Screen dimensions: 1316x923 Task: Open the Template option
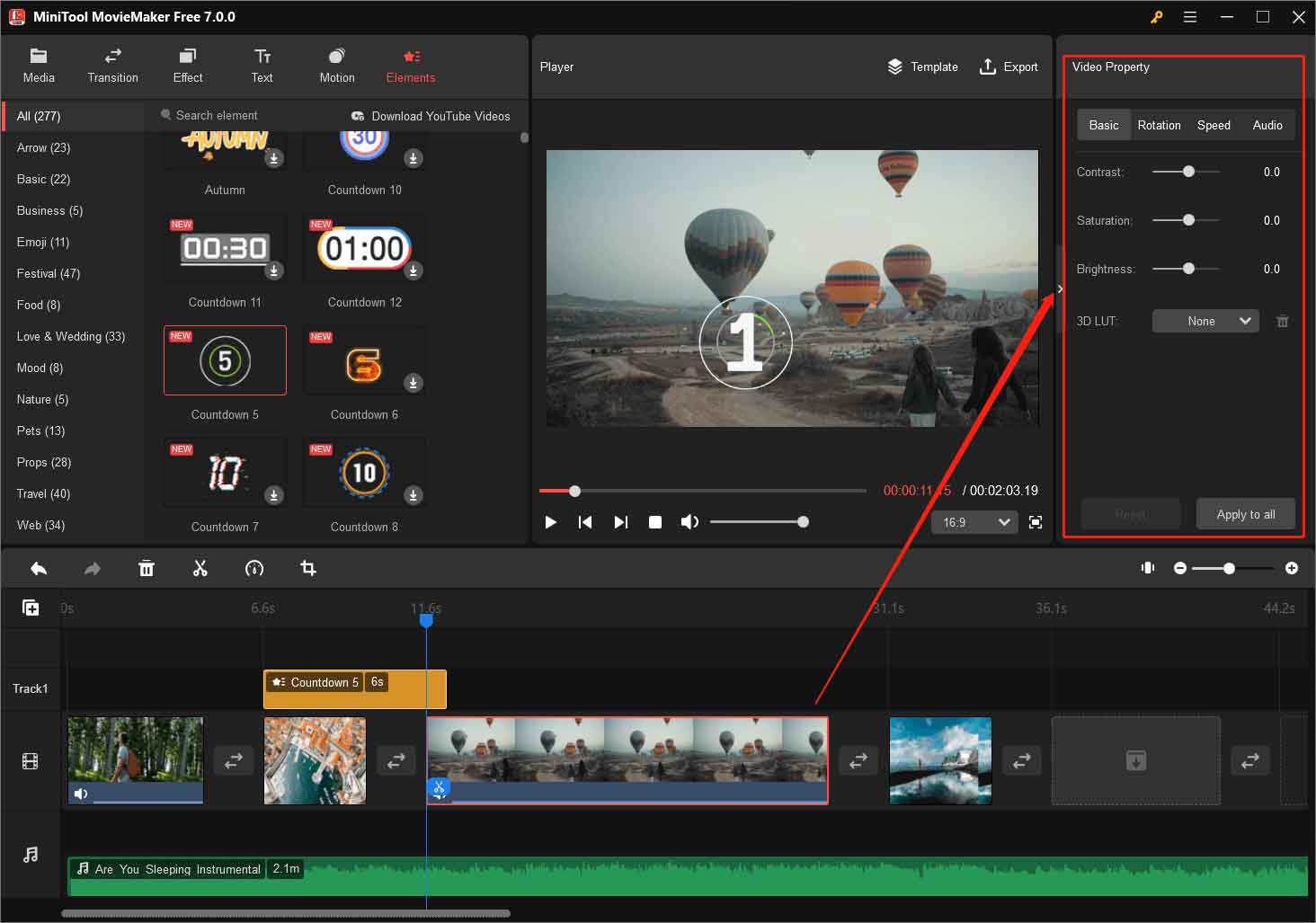point(922,67)
